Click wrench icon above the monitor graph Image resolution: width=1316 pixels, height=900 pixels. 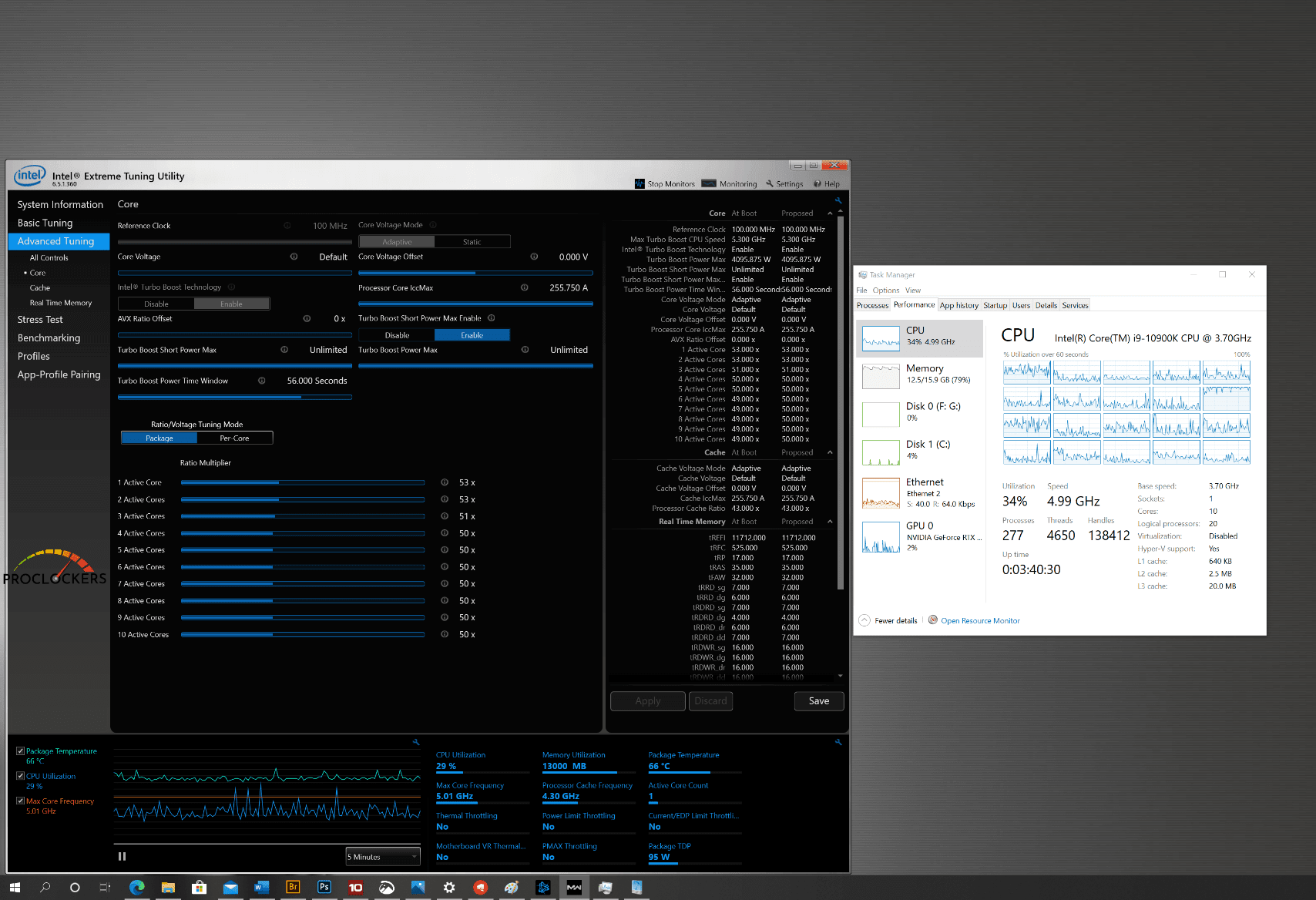pyautogui.click(x=416, y=742)
